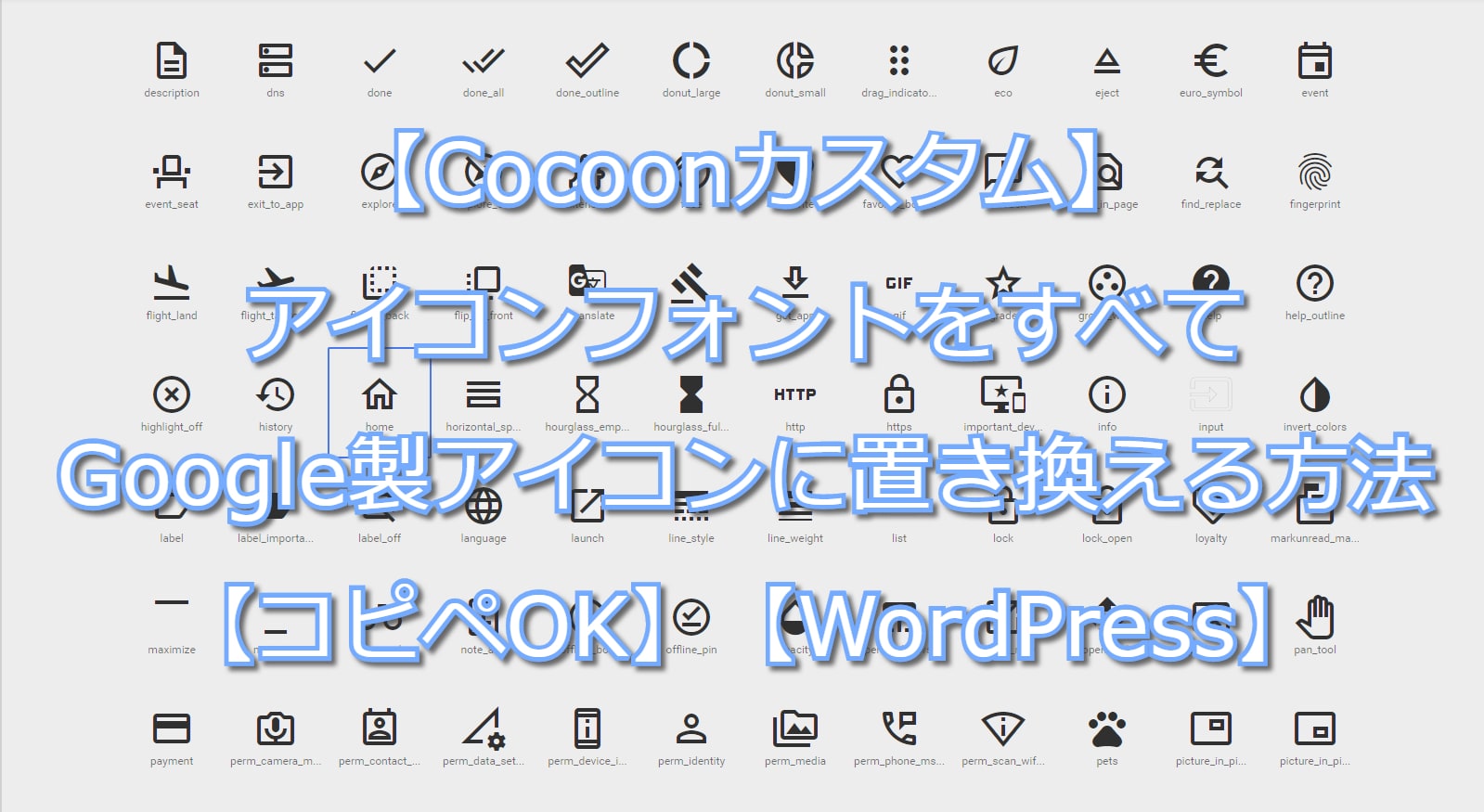Choose the perm_camera_mic icon

(x=276, y=728)
